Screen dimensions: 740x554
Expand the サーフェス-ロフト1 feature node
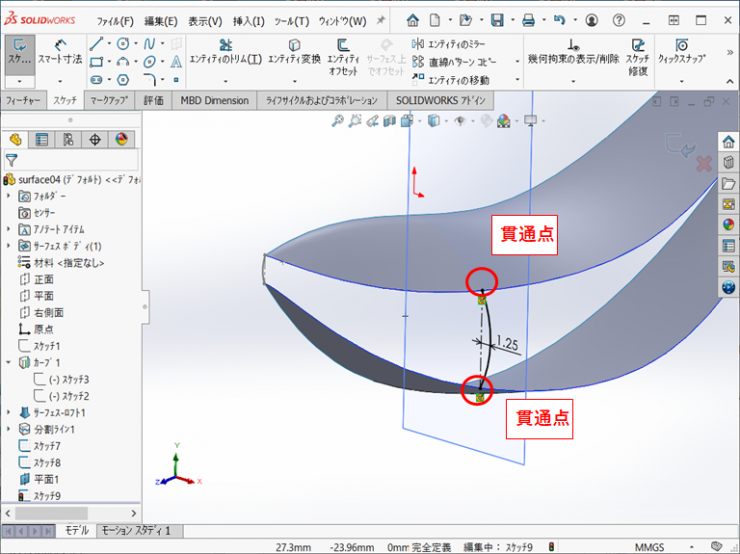(9, 412)
